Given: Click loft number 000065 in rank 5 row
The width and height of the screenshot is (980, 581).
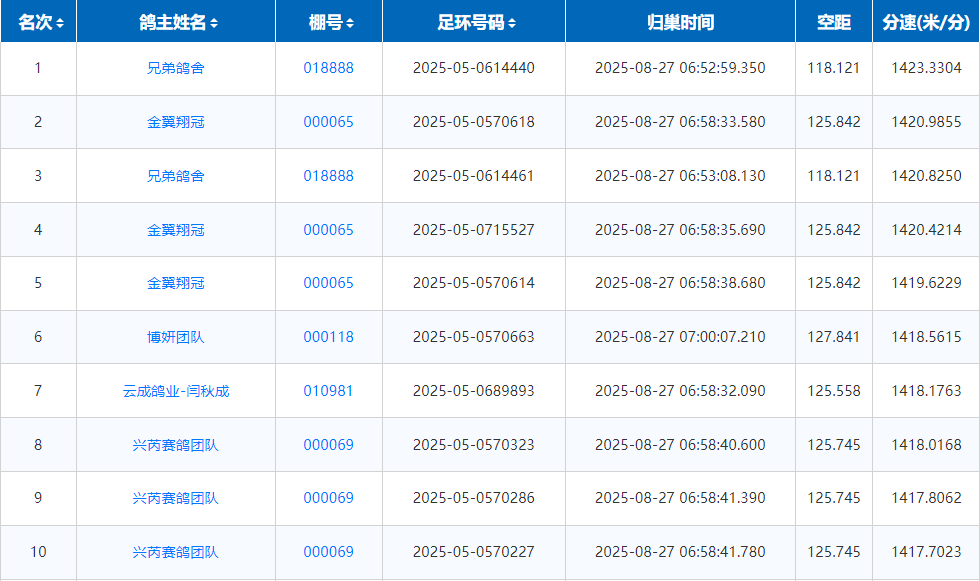Looking at the screenshot, I should point(329,283).
